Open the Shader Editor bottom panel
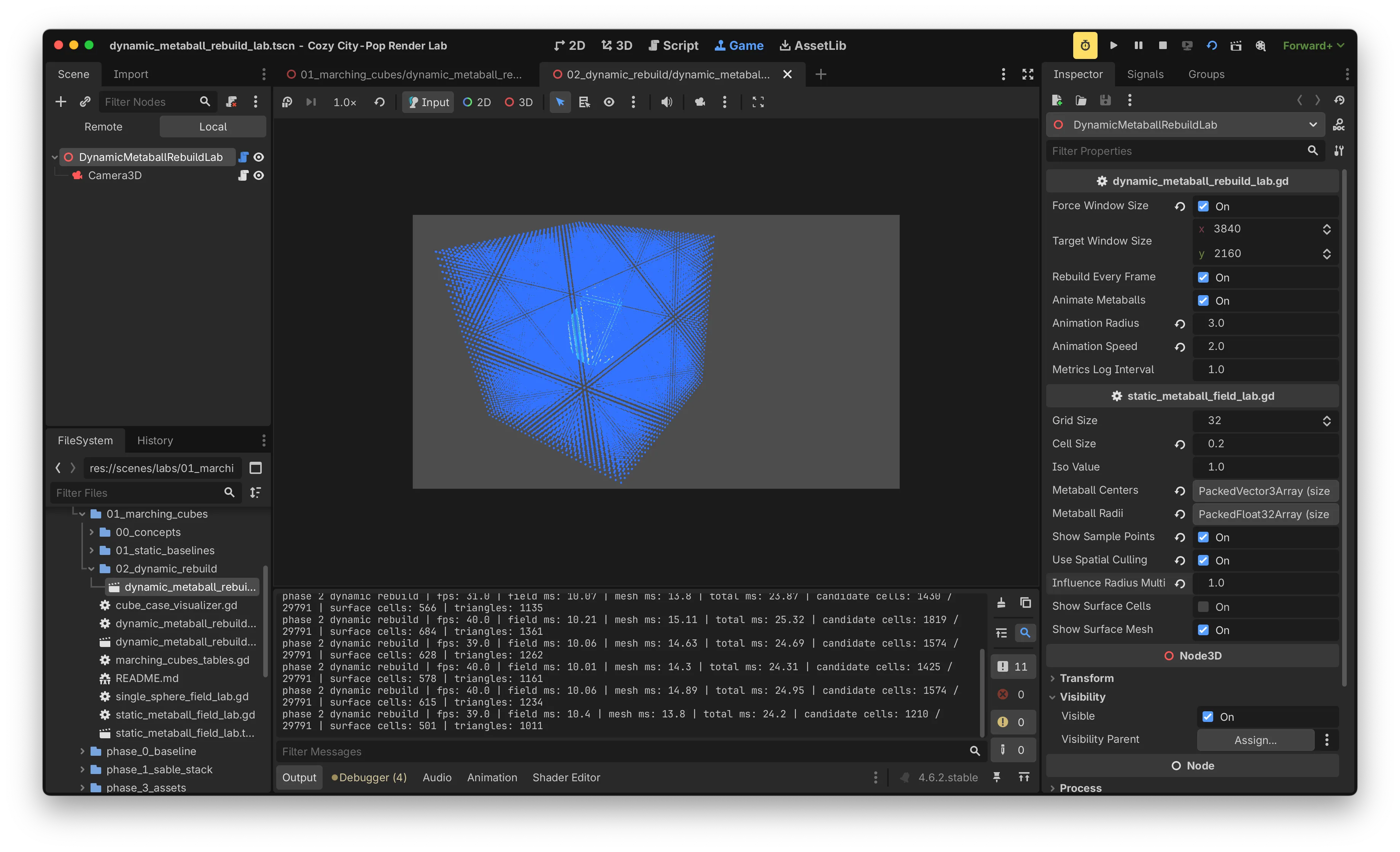 coord(566,777)
